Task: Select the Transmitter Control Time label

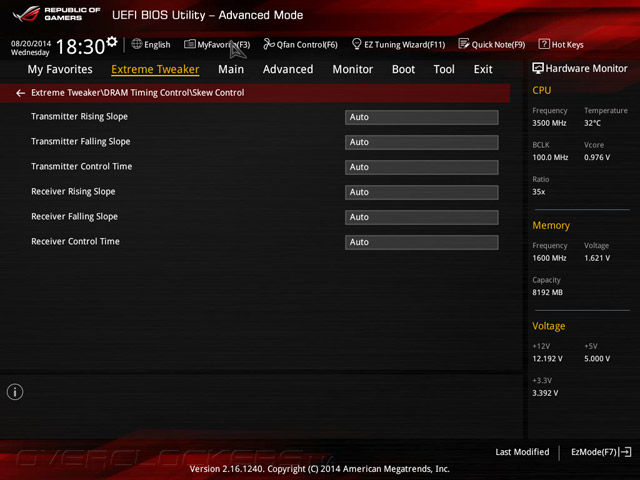Action: pyautogui.click(x=82, y=167)
